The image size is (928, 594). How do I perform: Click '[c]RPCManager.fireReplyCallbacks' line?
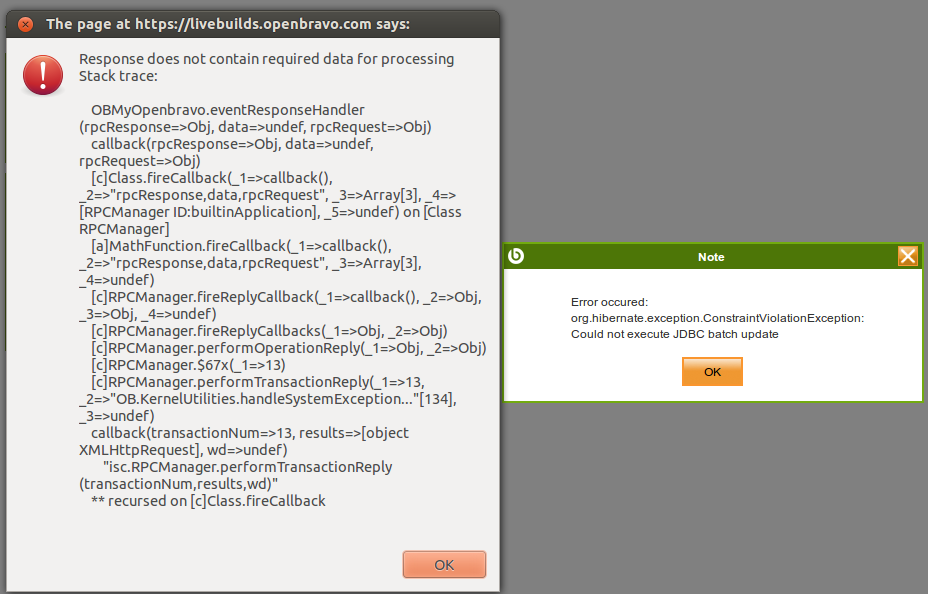[269, 331]
